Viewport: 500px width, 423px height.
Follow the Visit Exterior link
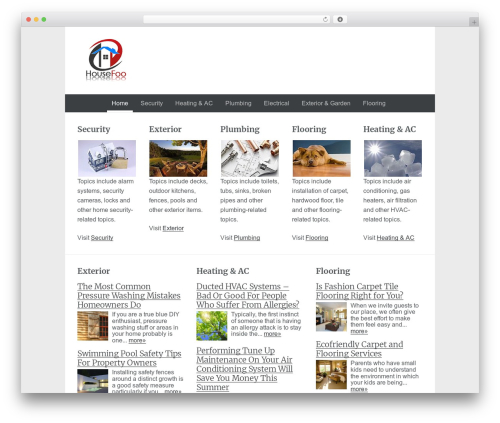[x=173, y=228]
